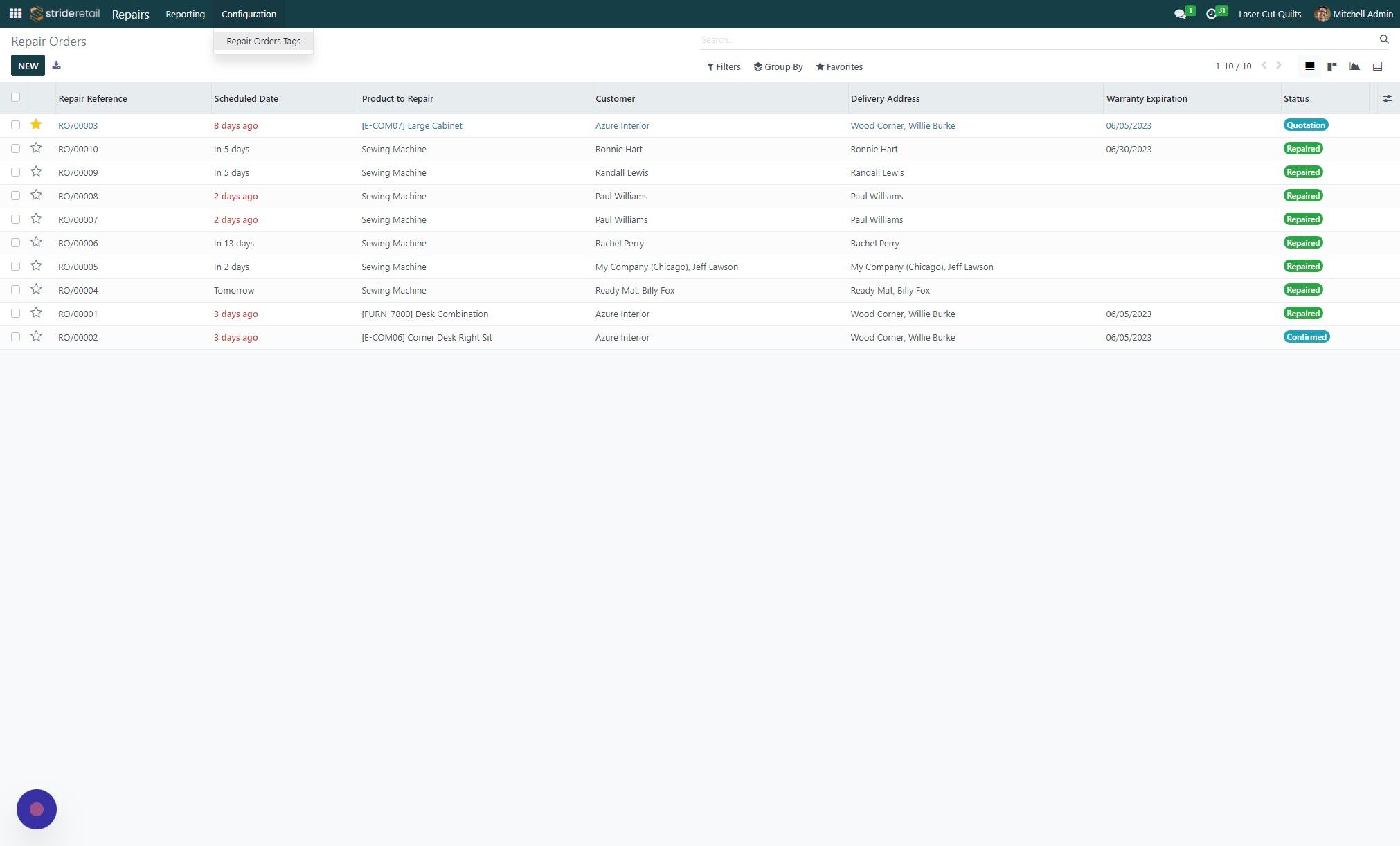Click the search magnifier icon
The image size is (1400, 846).
pyautogui.click(x=1384, y=39)
